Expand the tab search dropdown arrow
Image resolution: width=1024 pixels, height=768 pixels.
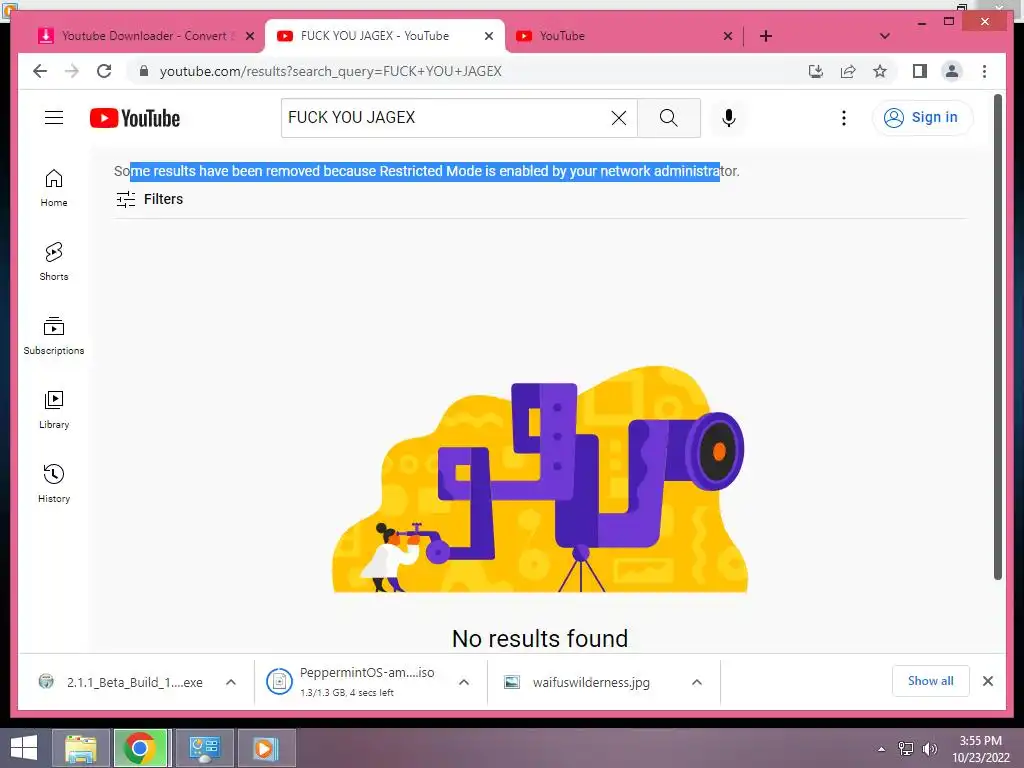[885, 36]
